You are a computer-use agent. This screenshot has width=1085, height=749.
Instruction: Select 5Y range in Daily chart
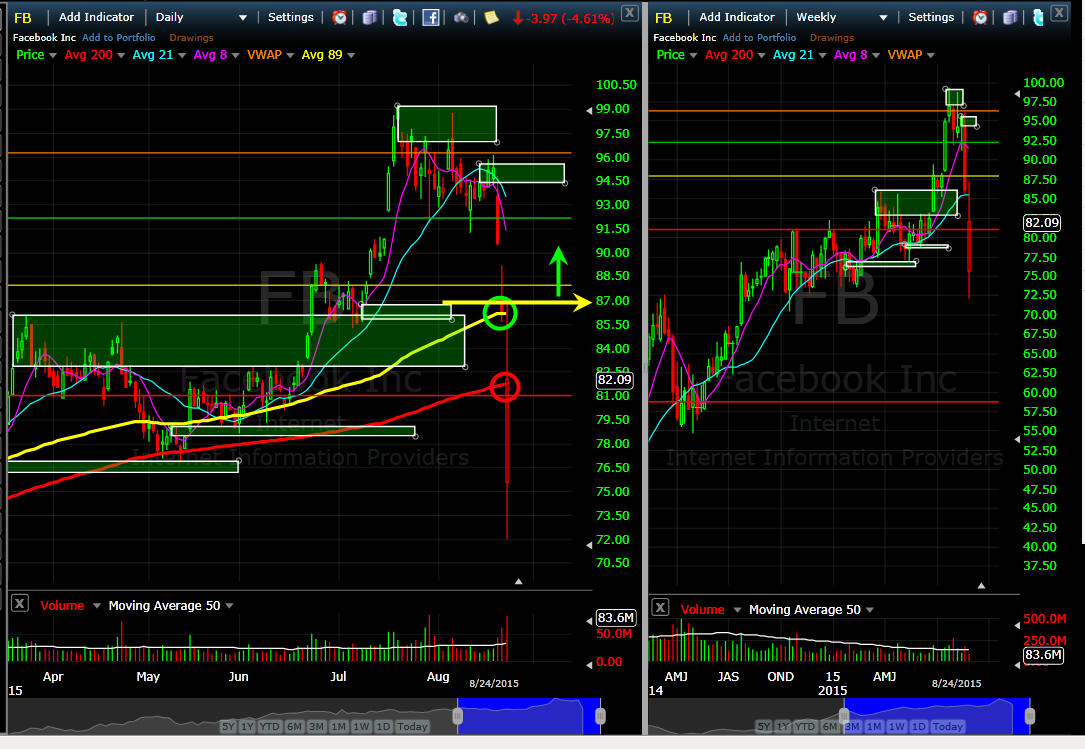(228, 727)
